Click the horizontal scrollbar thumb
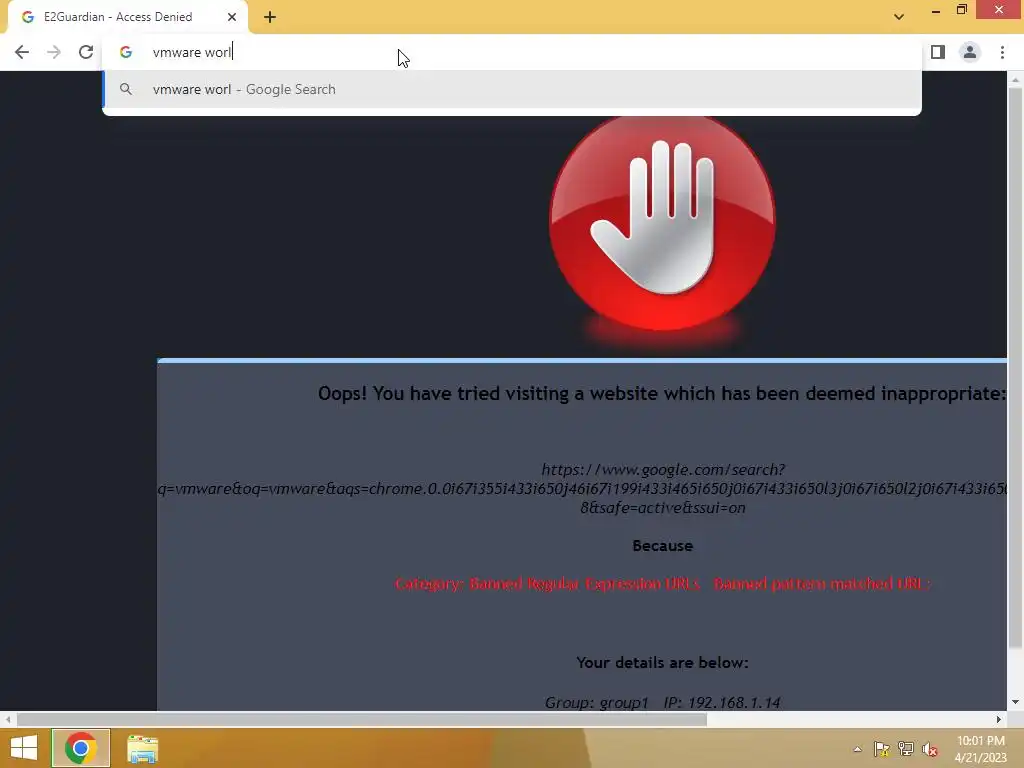This screenshot has width=1024, height=768. tap(362, 720)
